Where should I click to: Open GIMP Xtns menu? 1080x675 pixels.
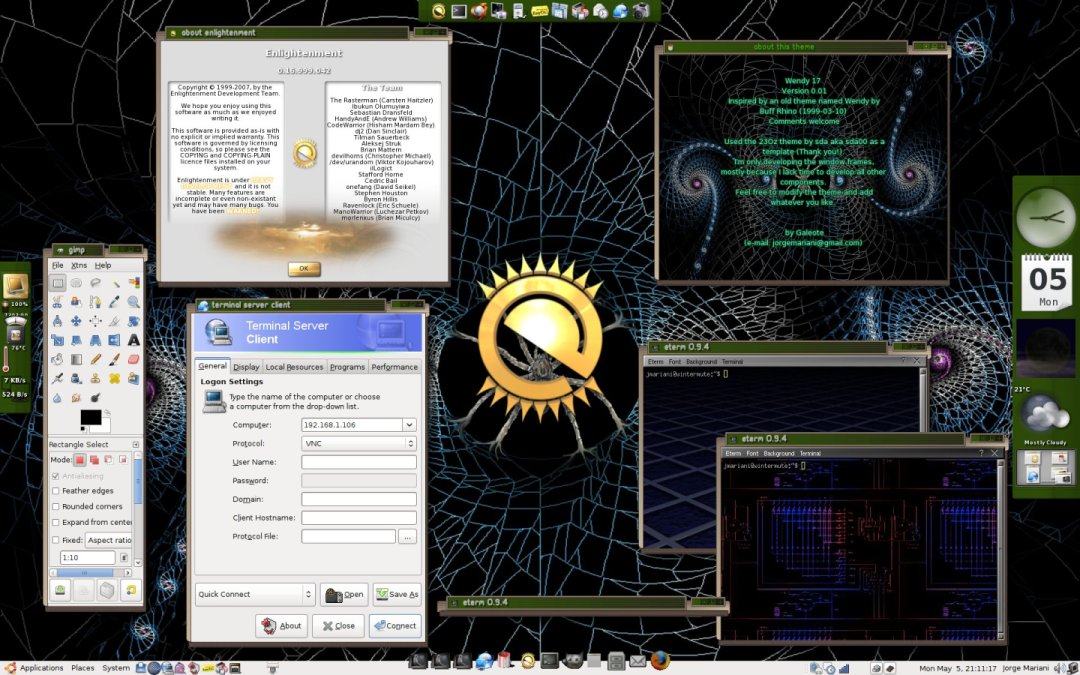(x=79, y=265)
